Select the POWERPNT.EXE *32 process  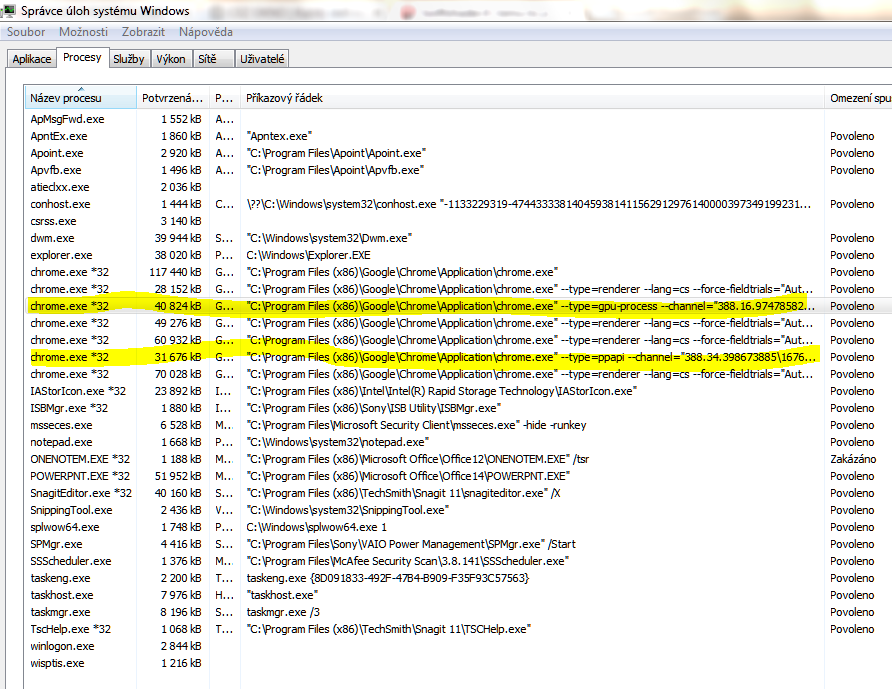coord(80,476)
